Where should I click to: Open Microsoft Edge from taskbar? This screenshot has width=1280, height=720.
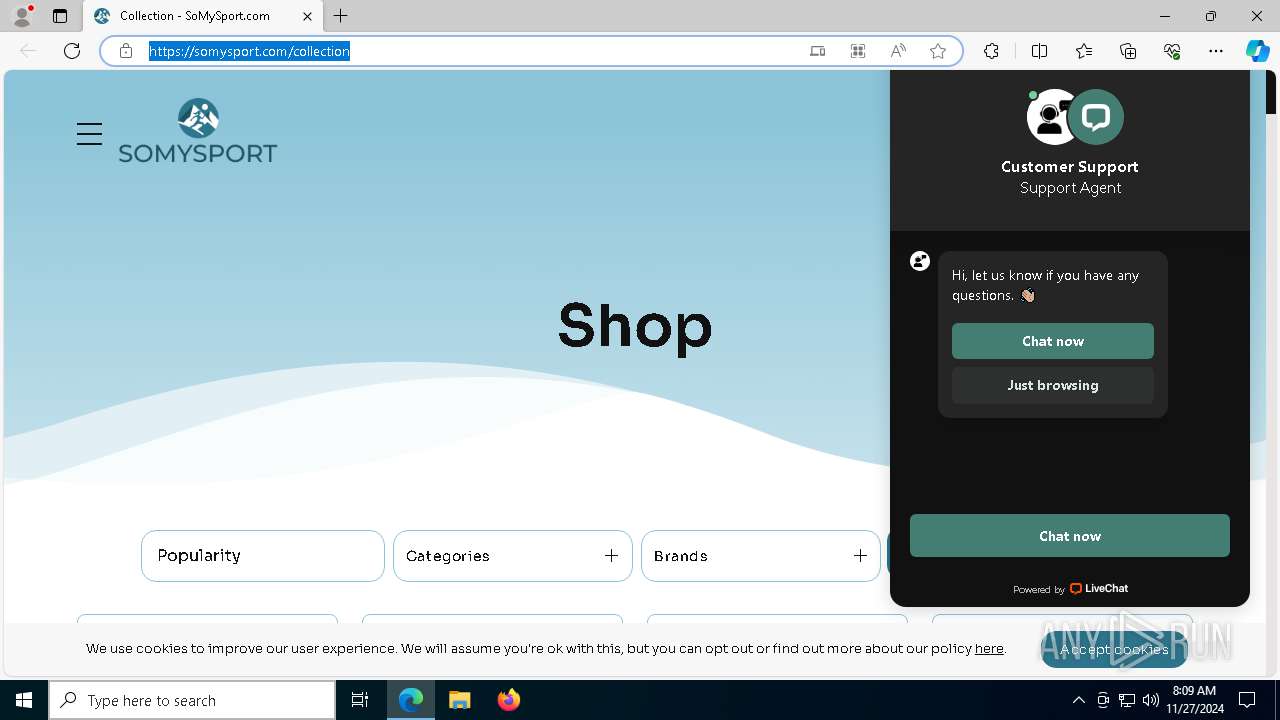(411, 700)
